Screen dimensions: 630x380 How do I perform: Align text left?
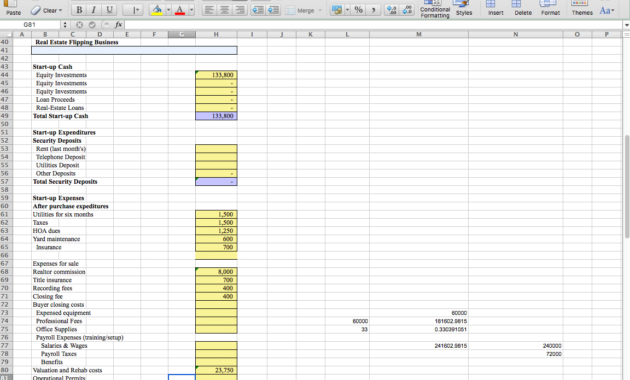pos(209,10)
